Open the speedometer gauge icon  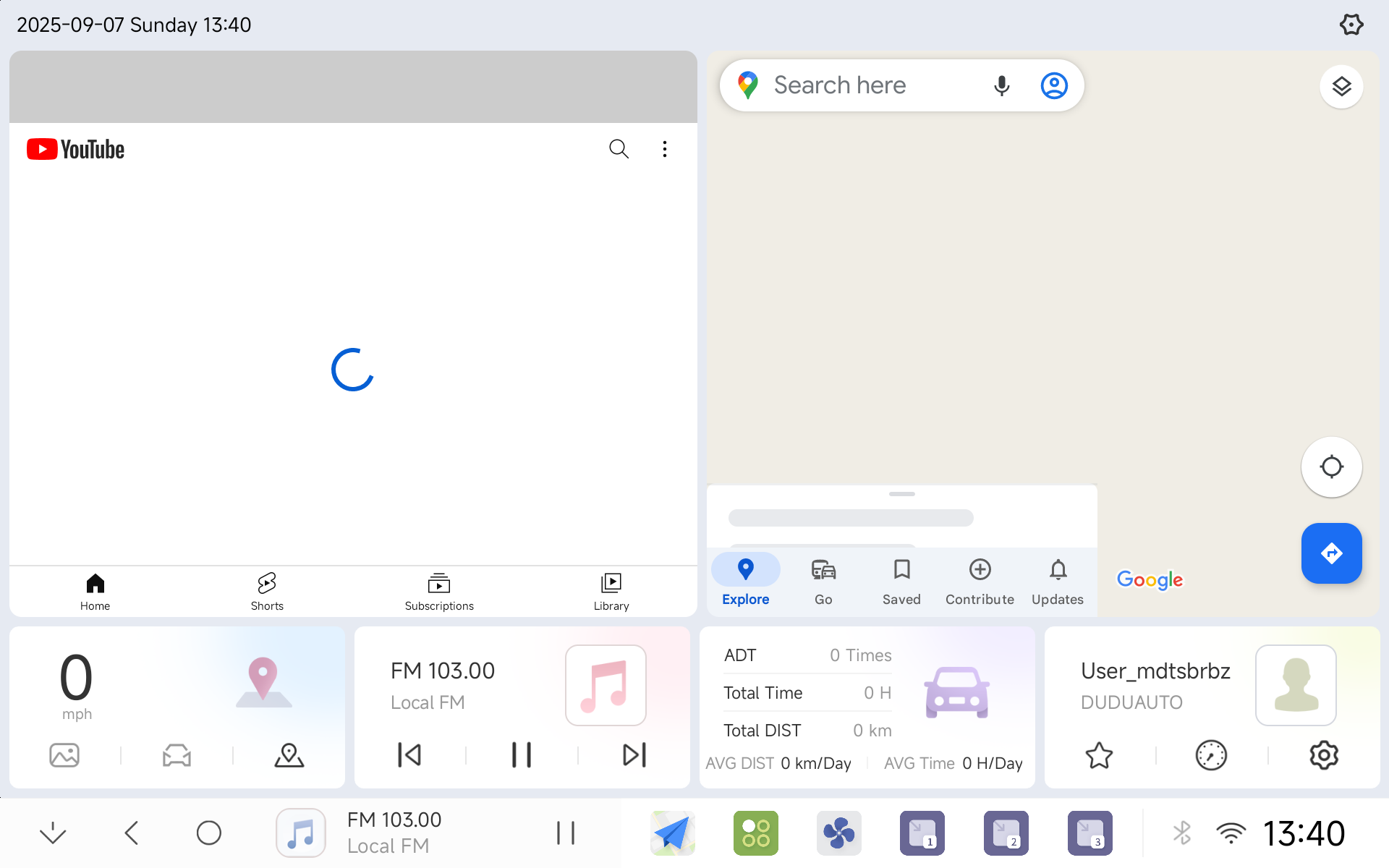[x=1211, y=755]
